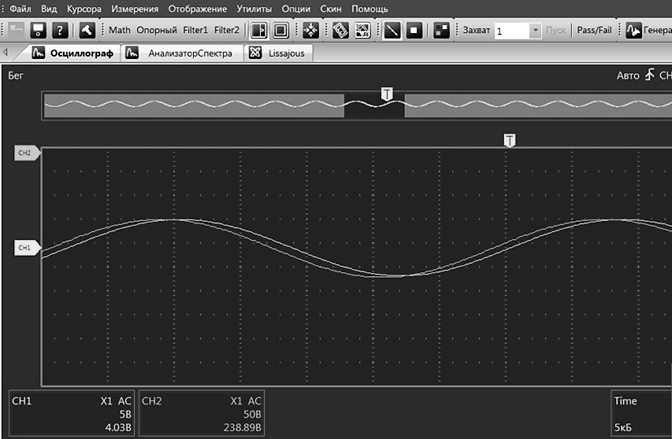Click the checkered squares toolbar icon
The width and height of the screenshot is (672, 439).
(441, 30)
